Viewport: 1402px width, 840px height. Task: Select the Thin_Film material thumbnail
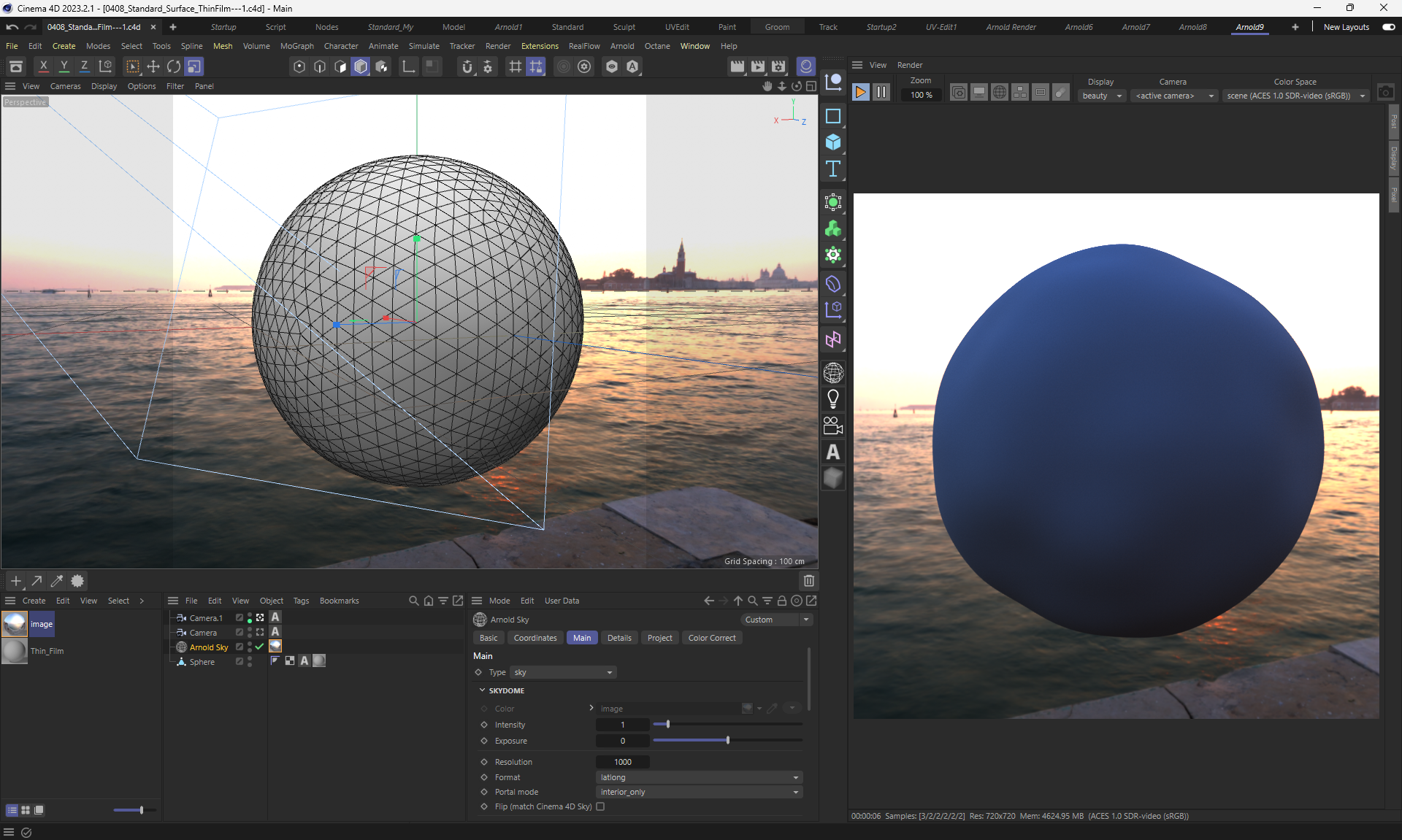(x=15, y=651)
